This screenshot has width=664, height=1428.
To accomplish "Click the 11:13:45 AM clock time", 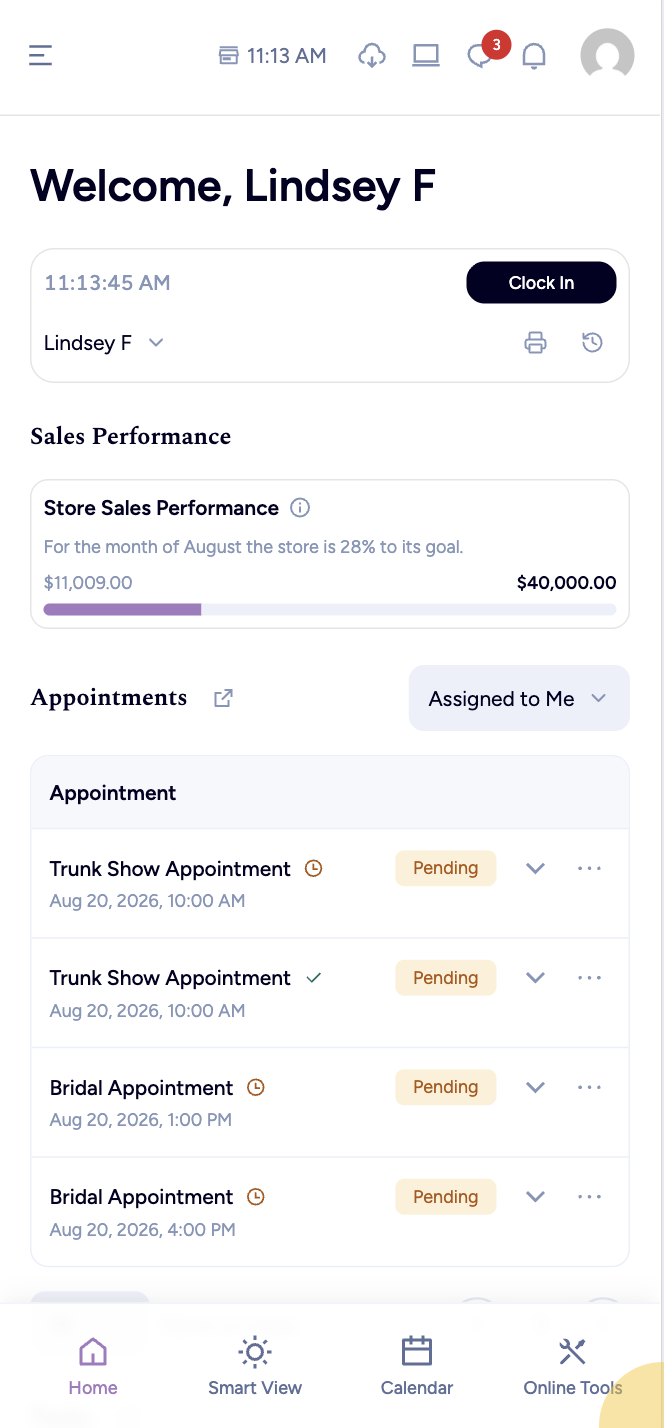I will click(x=107, y=283).
